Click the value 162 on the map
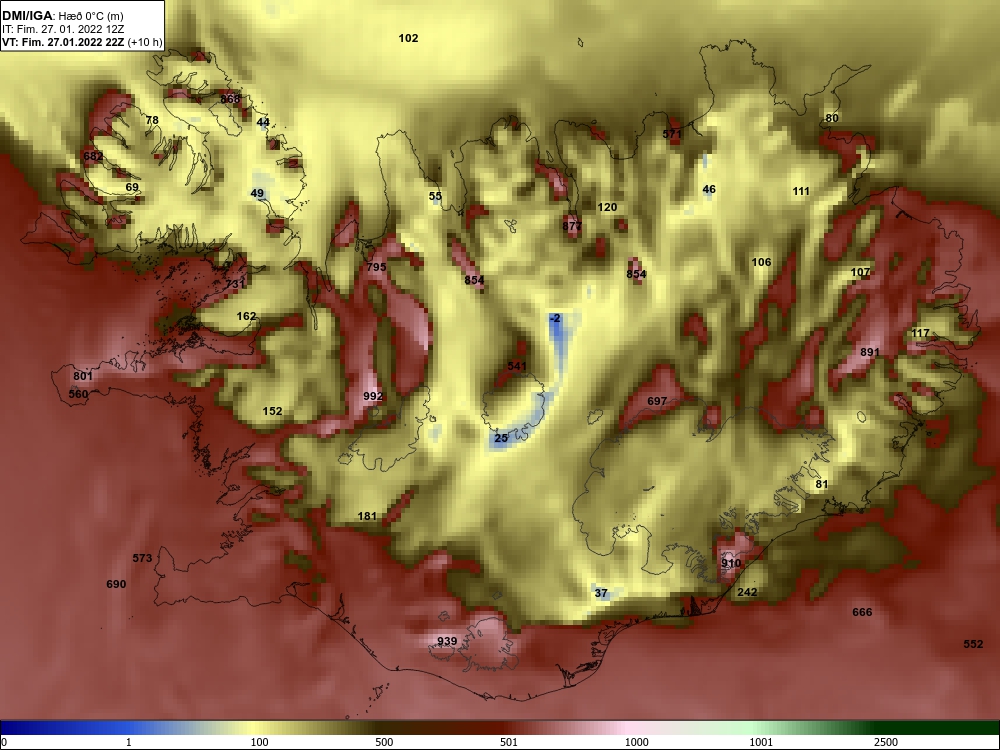 pyautogui.click(x=246, y=316)
